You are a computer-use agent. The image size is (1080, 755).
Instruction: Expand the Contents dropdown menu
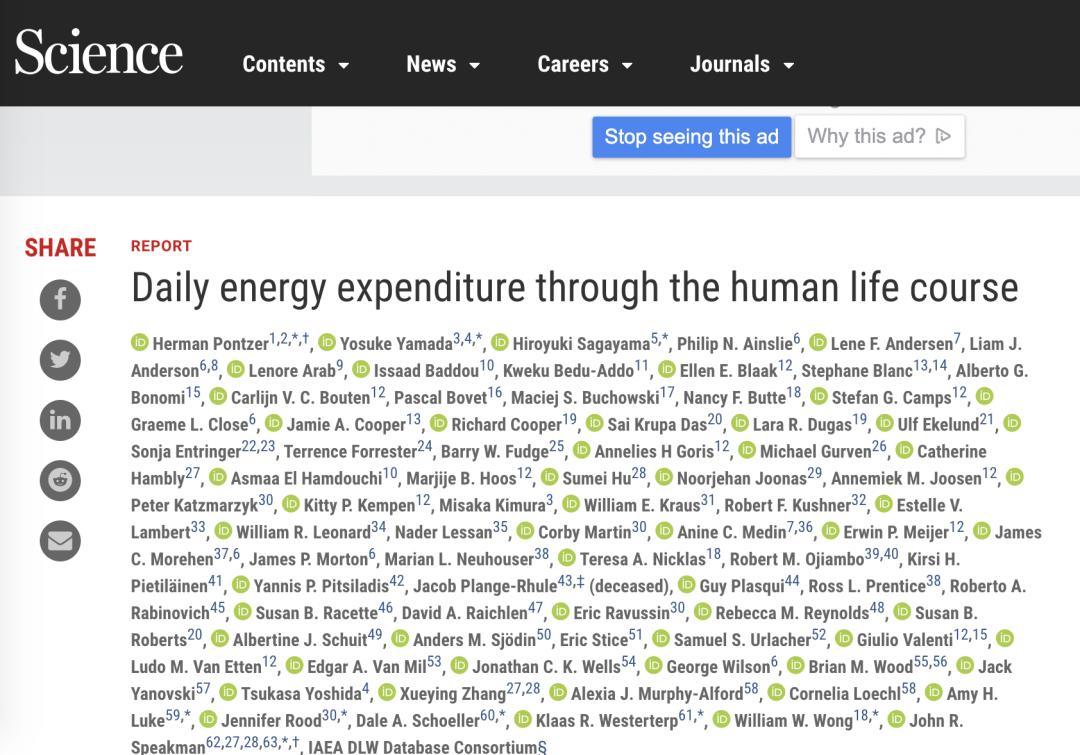click(296, 65)
